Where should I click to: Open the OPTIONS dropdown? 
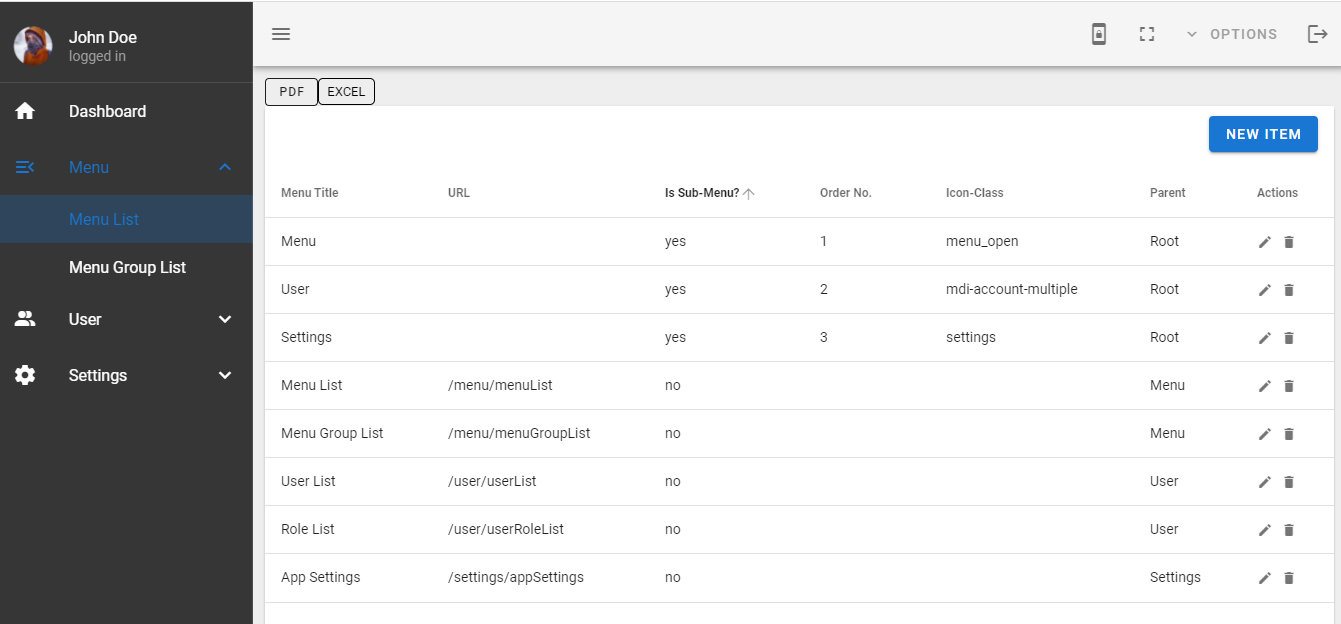click(x=1234, y=33)
